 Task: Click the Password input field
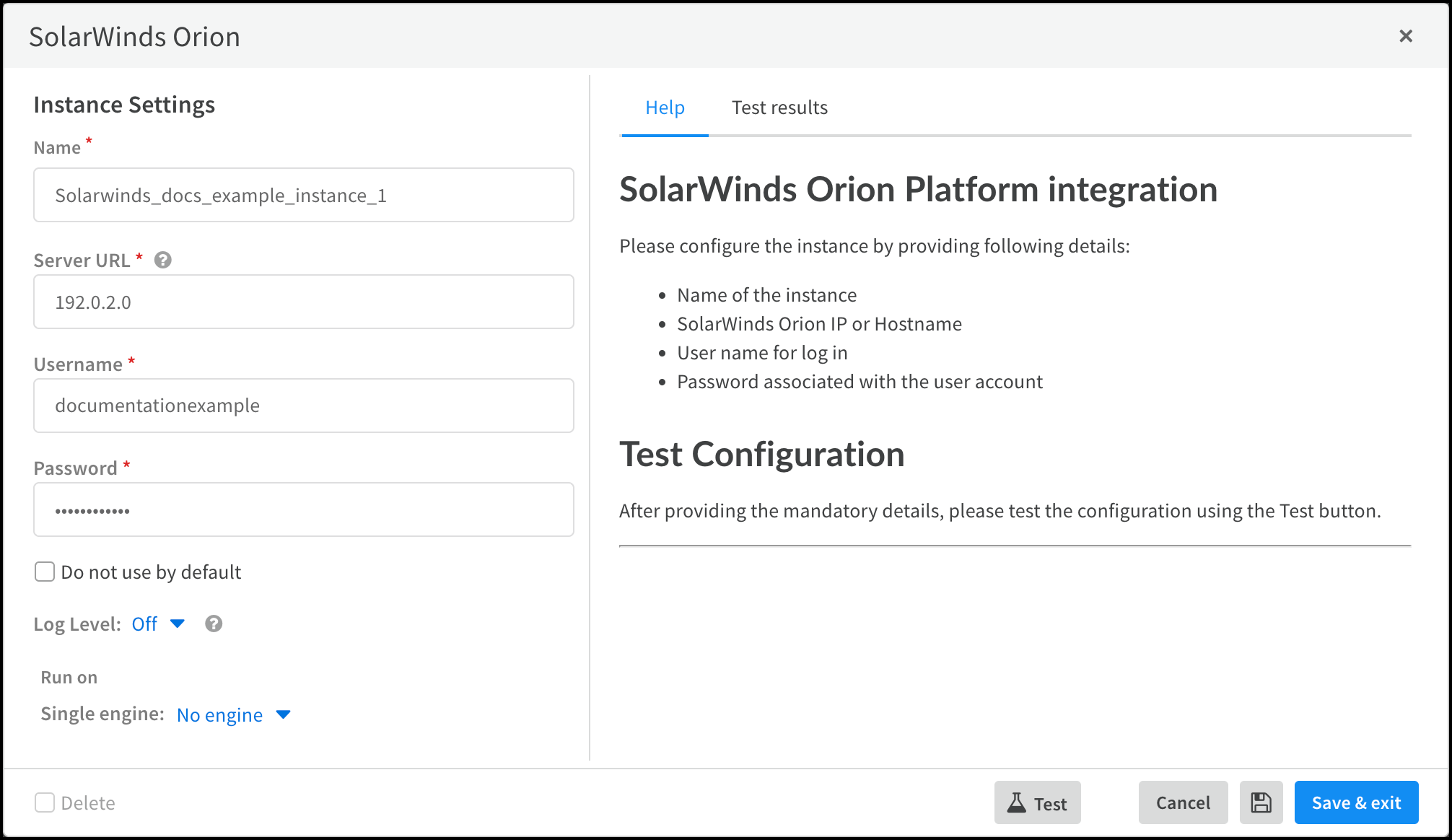(x=303, y=509)
